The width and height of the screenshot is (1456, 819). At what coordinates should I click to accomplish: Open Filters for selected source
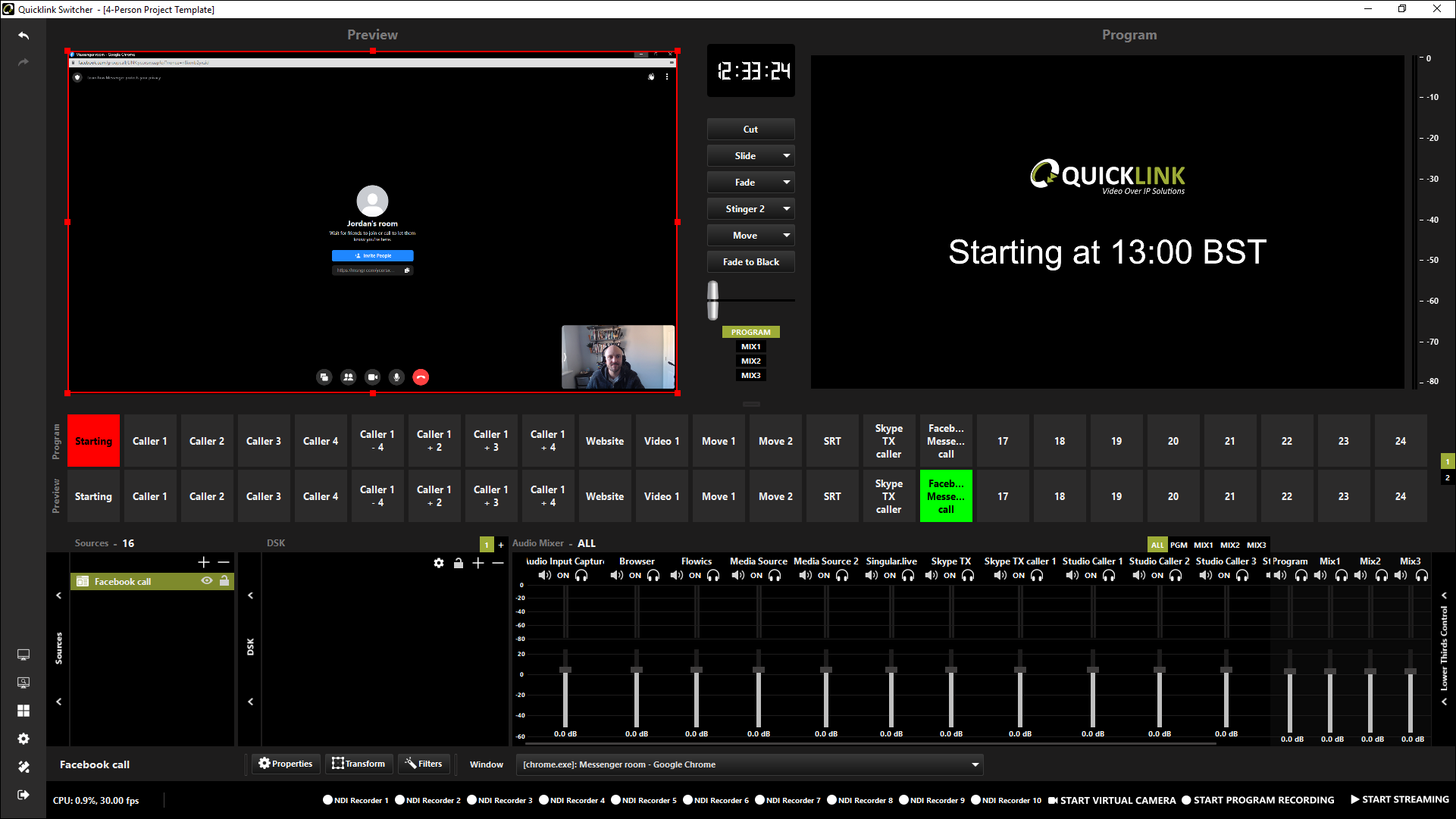tap(424, 764)
